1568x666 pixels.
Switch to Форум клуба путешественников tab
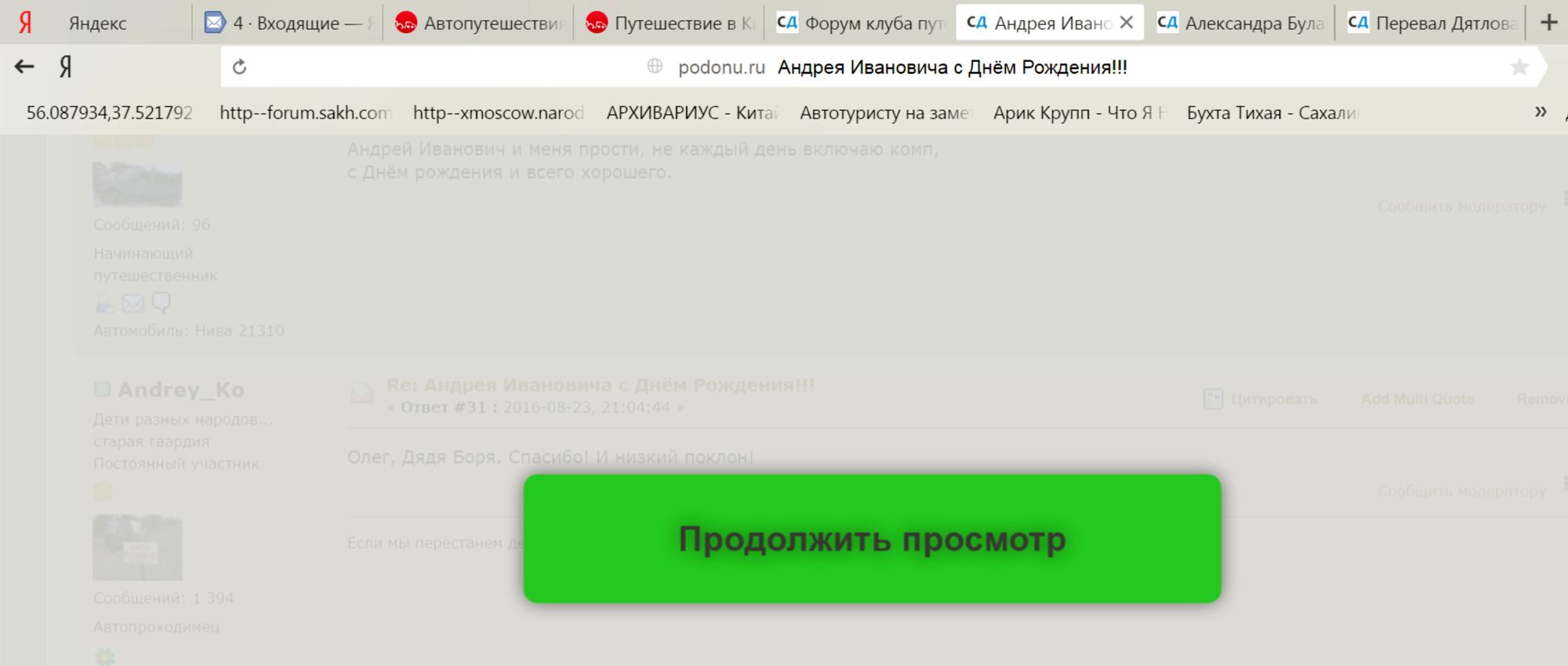(861, 23)
